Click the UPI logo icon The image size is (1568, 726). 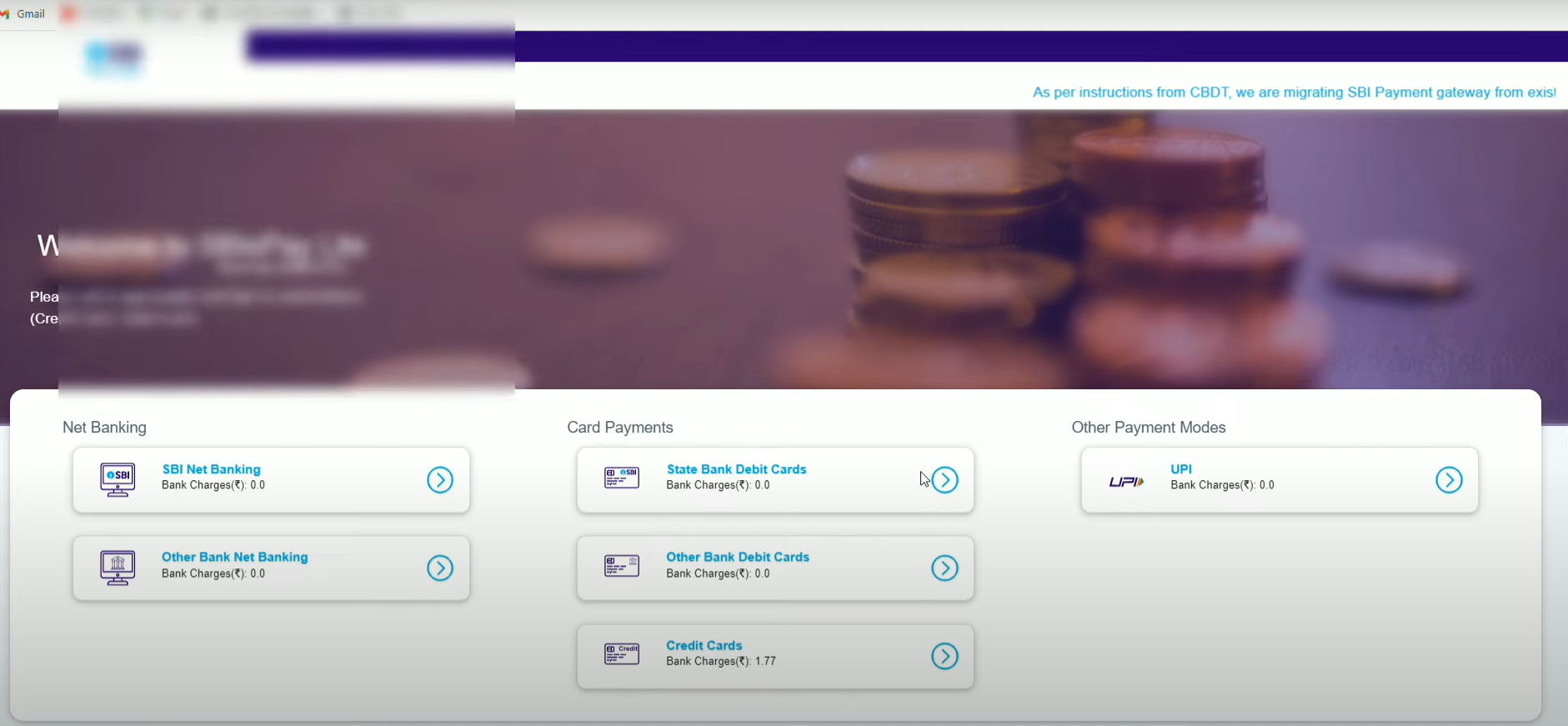(1126, 482)
